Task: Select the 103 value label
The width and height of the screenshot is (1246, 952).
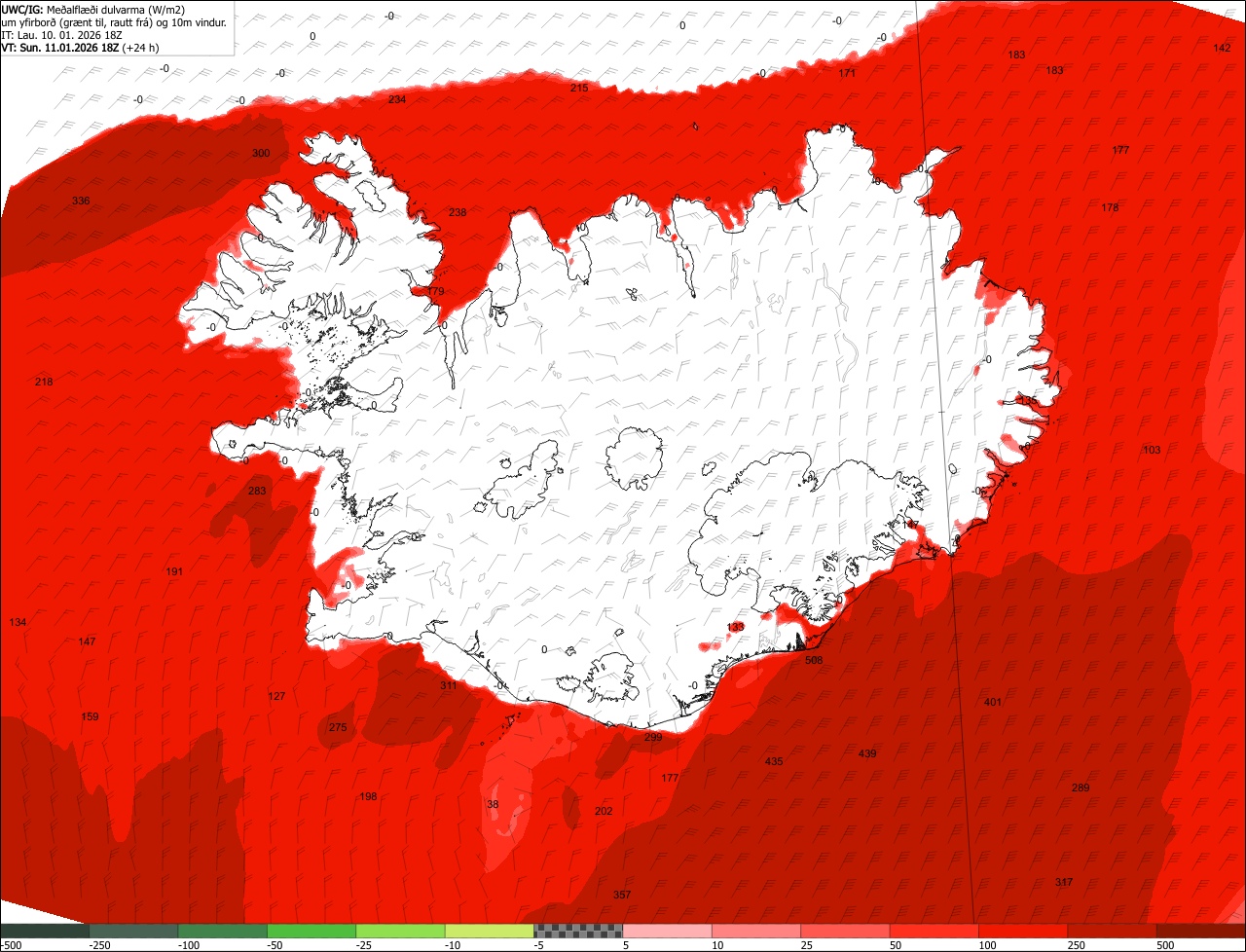Action: pyautogui.click(x=1152, y=450)
